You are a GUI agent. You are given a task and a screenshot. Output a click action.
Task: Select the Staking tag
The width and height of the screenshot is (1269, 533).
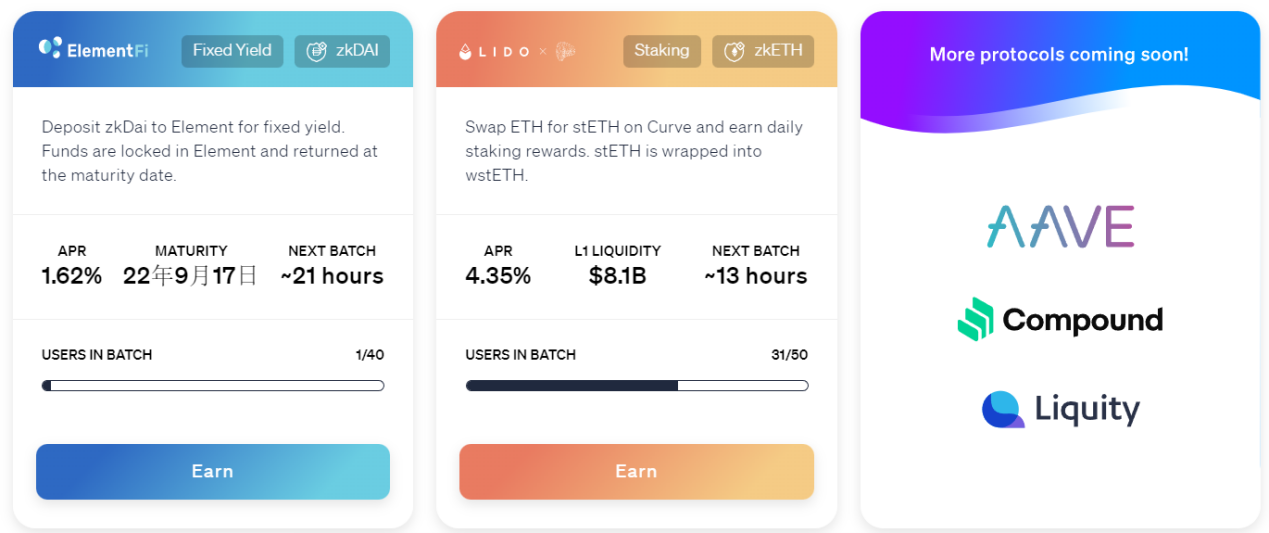(661, 51)
